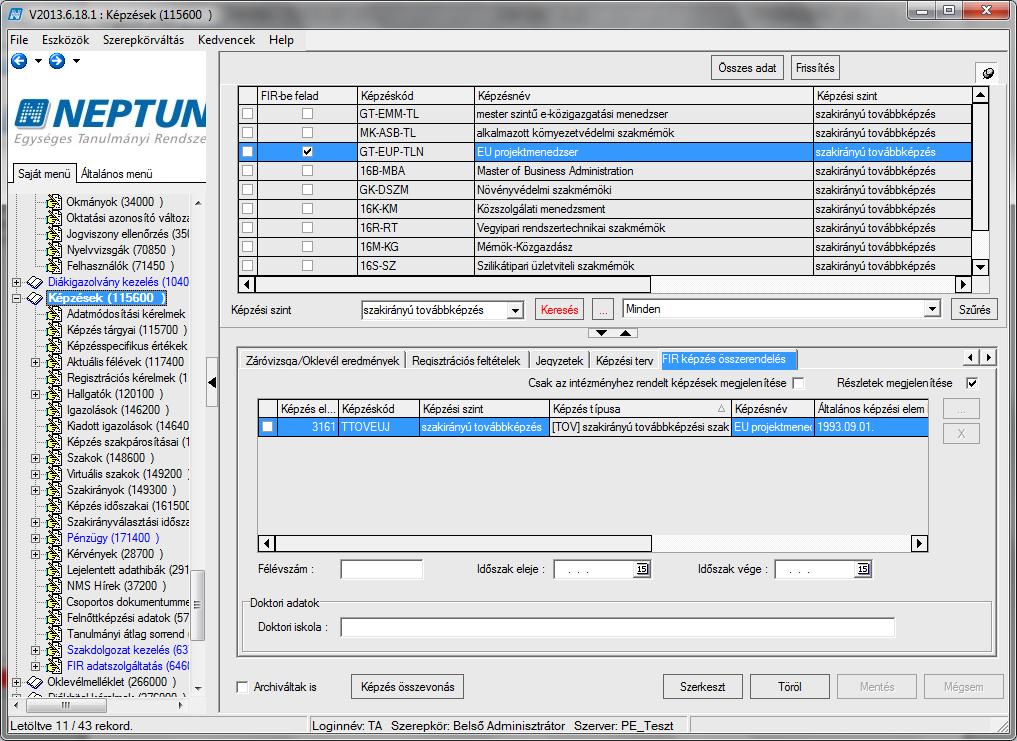Screen dimensions: 1017x741
Task: Go back with the blue back arrow
Action: [x=19, y=61]
